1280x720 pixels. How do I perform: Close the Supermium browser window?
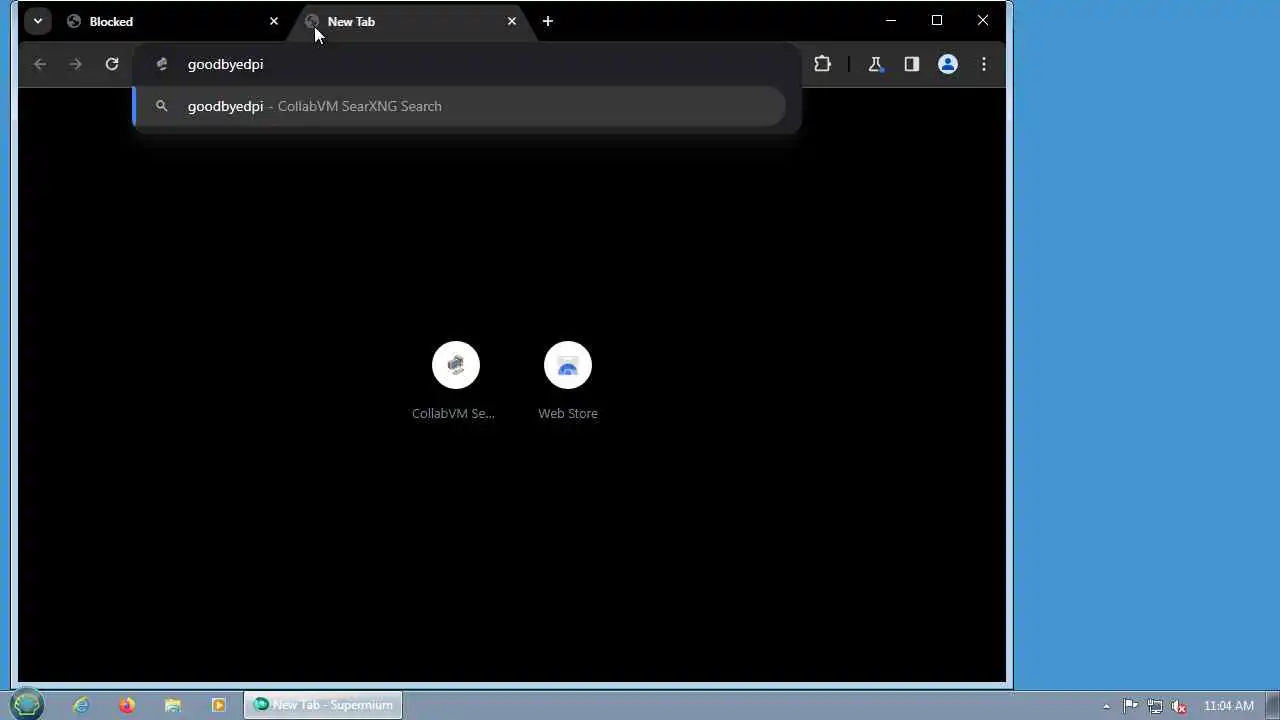(x=983, y=20)
